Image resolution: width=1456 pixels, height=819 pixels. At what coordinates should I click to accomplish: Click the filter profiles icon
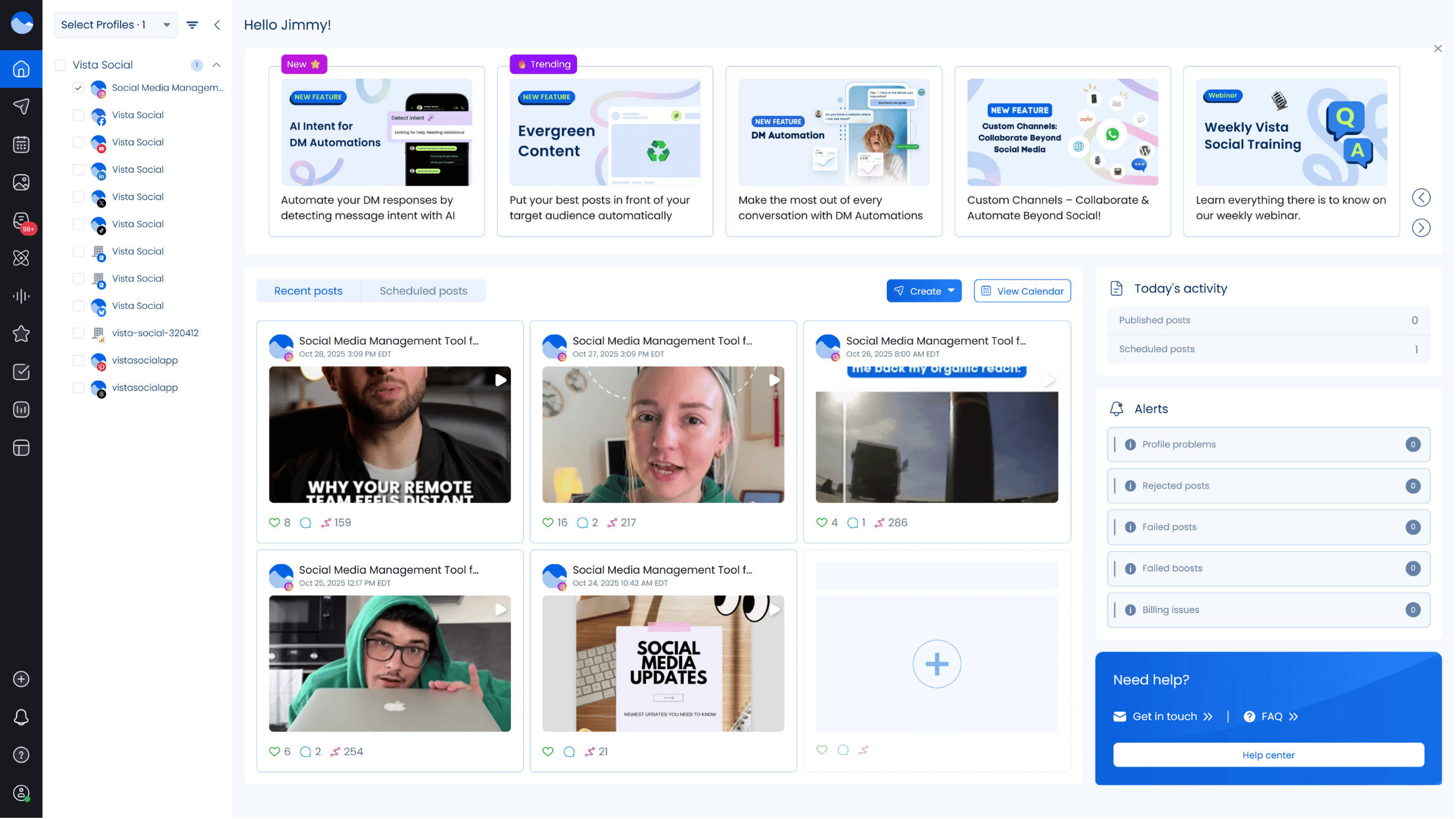coord(193,25)
